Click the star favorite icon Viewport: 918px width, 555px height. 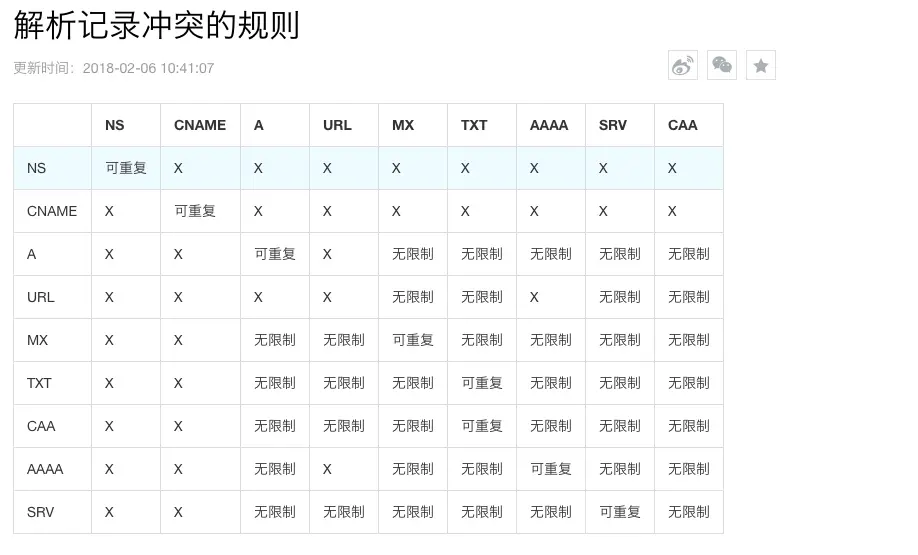coord(761,65)
